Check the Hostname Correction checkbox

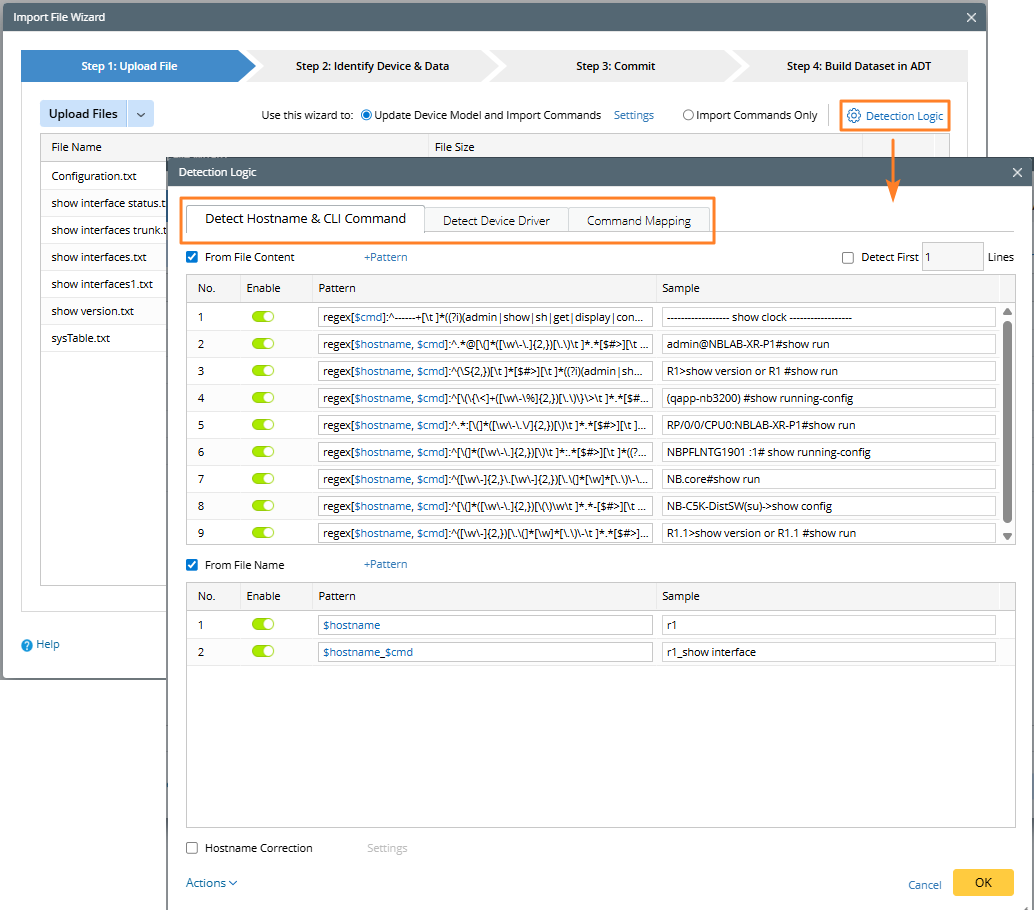pyautogui.click(x=192, y=848)
